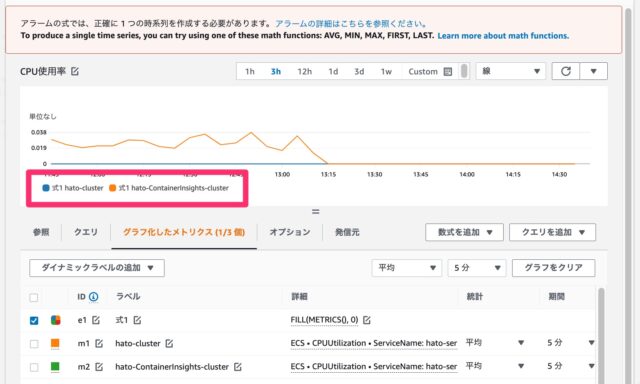Toggle hato-cluster legend blue swatch
This screenshot has height=384, width=640.
point(46,188)
